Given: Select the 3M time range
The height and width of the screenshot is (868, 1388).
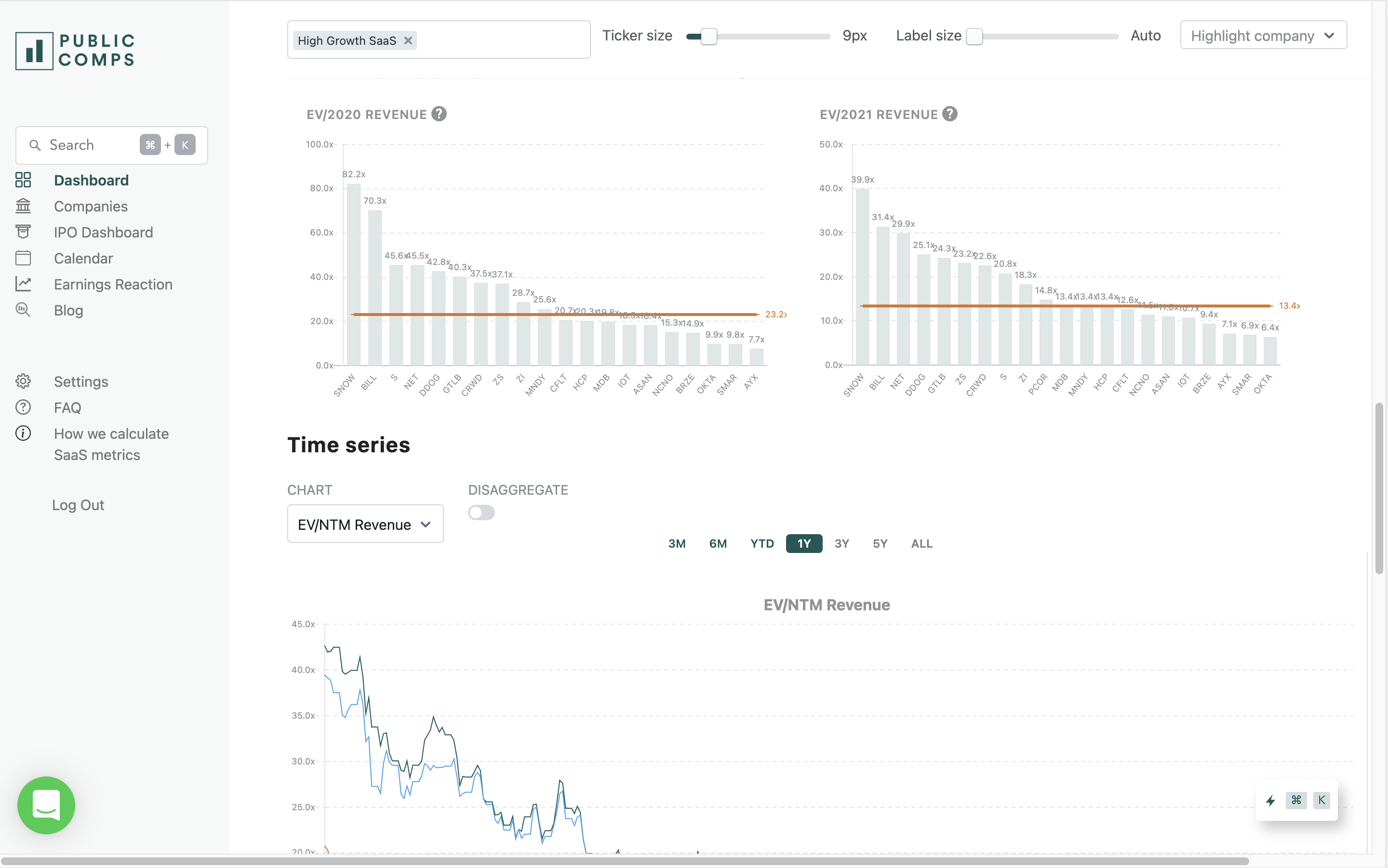Looking at the screenshot, I should pos(677,544).
